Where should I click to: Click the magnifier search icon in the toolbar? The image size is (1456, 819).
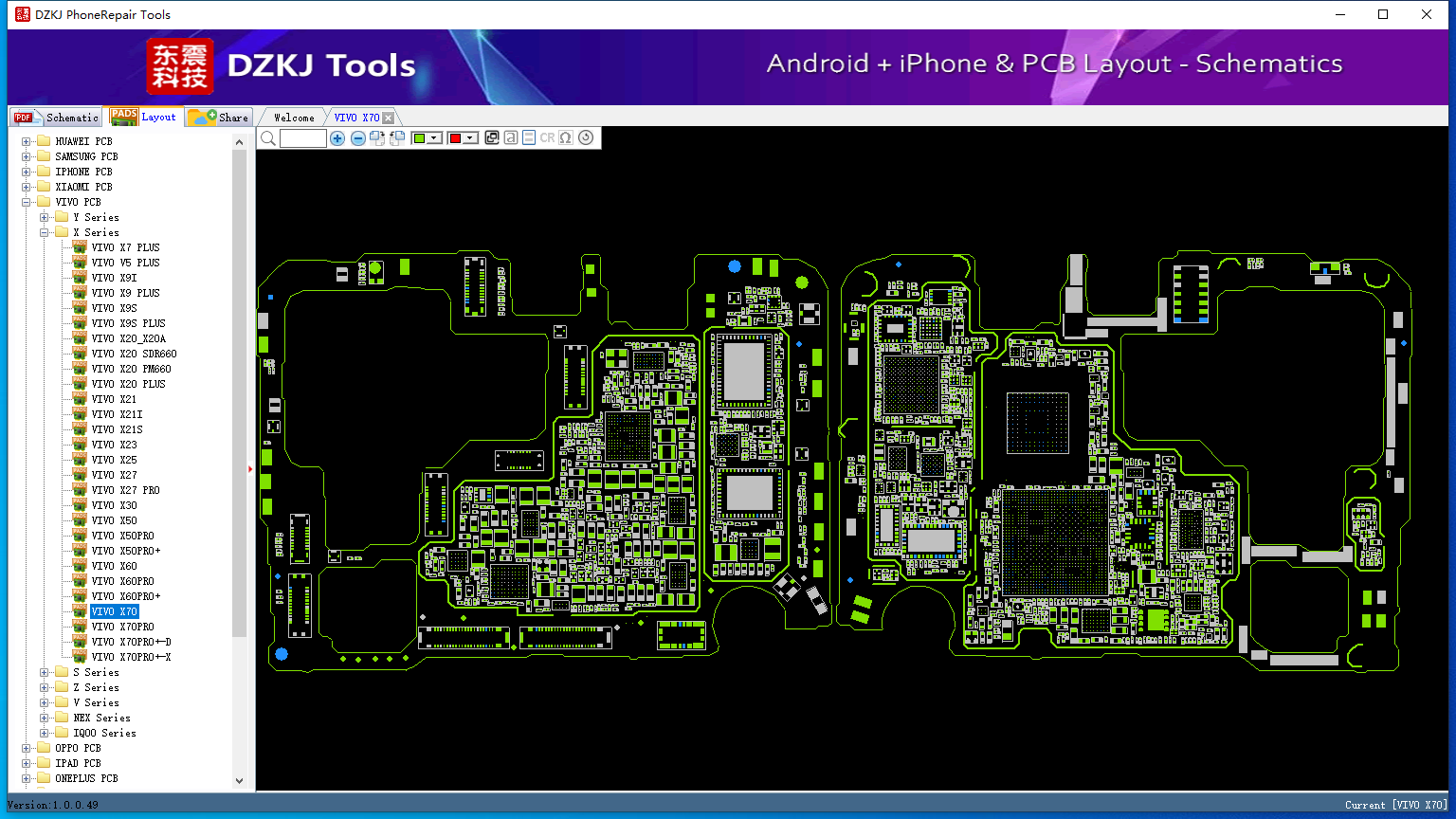[x=268, y=138]
